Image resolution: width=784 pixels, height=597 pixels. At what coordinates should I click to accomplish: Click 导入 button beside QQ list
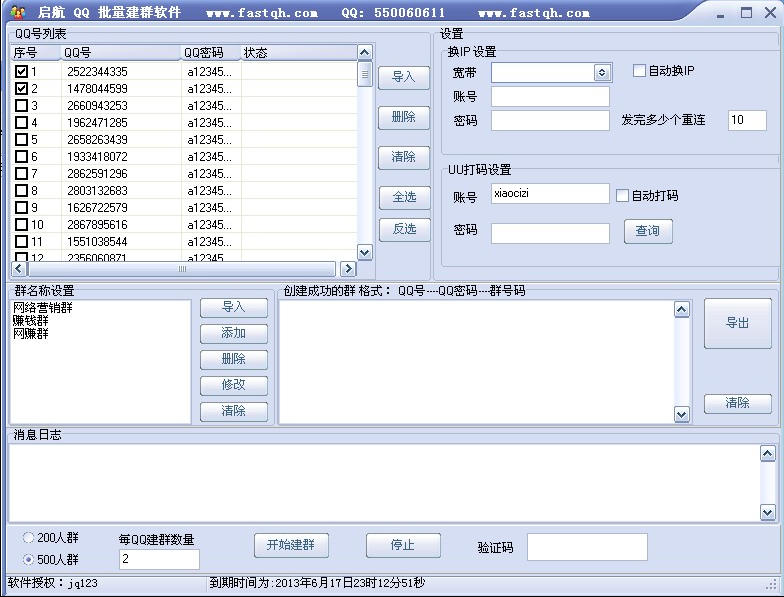click(x=404, y=77)
